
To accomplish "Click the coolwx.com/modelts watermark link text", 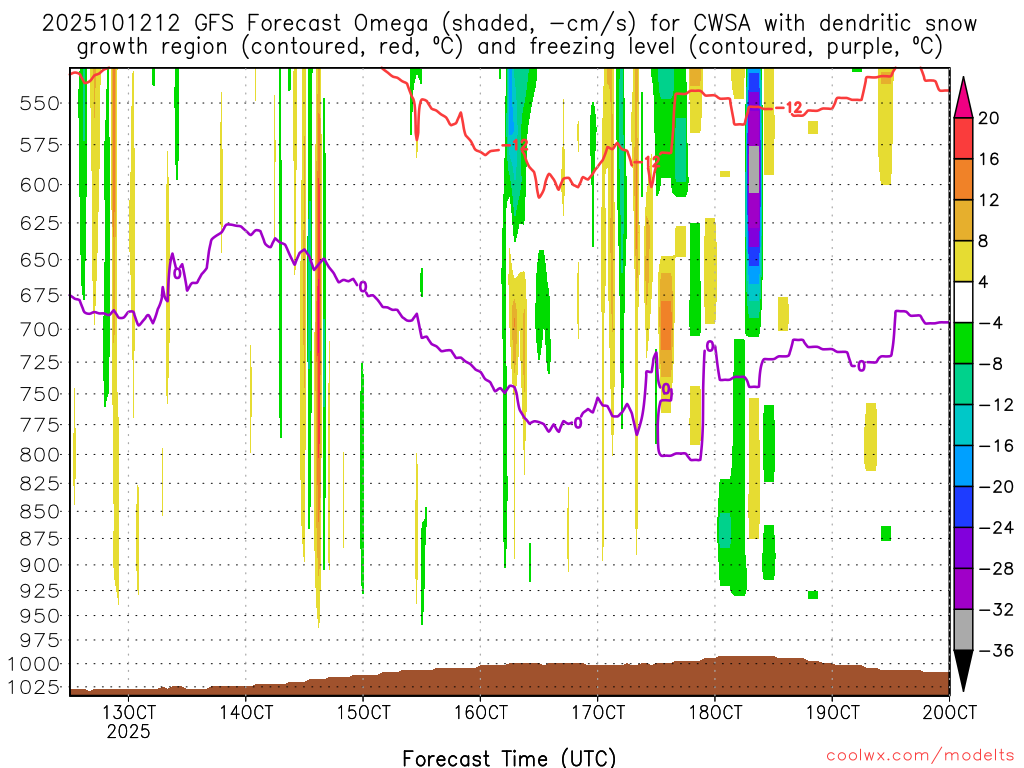I will coord(920,756).
